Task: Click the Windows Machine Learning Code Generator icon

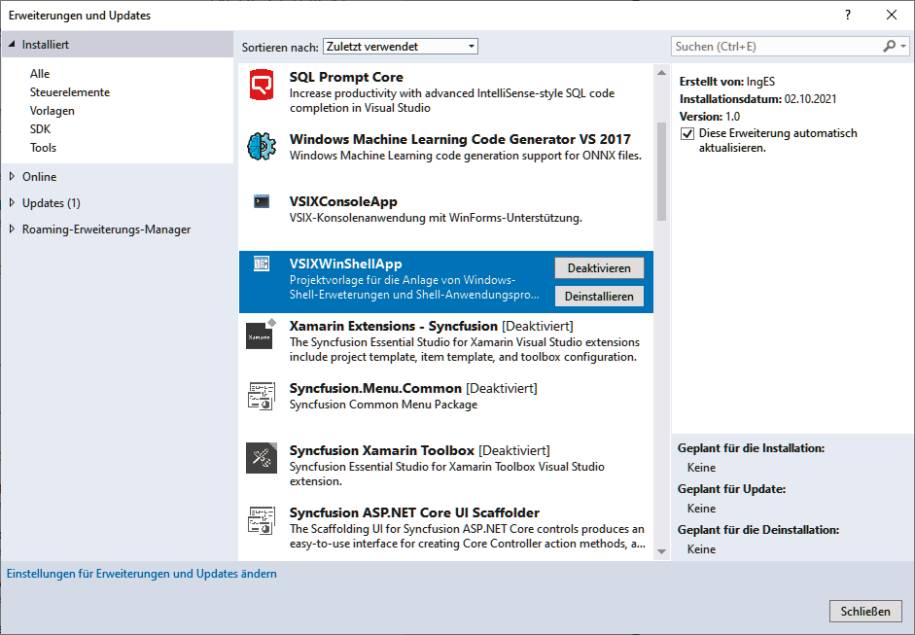Action: click(x=261, y=146)
